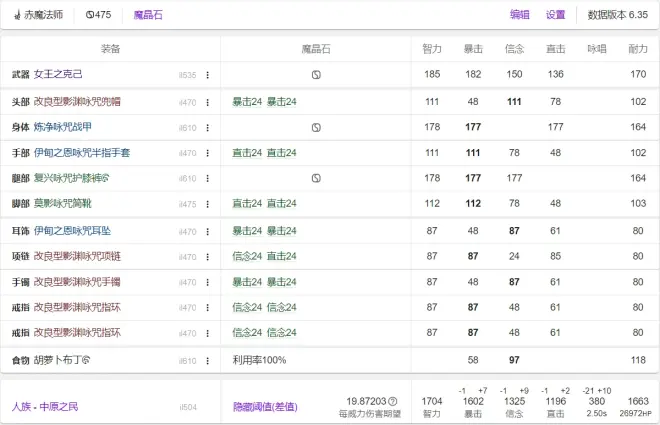660x425 pixels.
Task: Open options menu for 莫影咏咒筒靴 feet row
Action: pos(207,204)
